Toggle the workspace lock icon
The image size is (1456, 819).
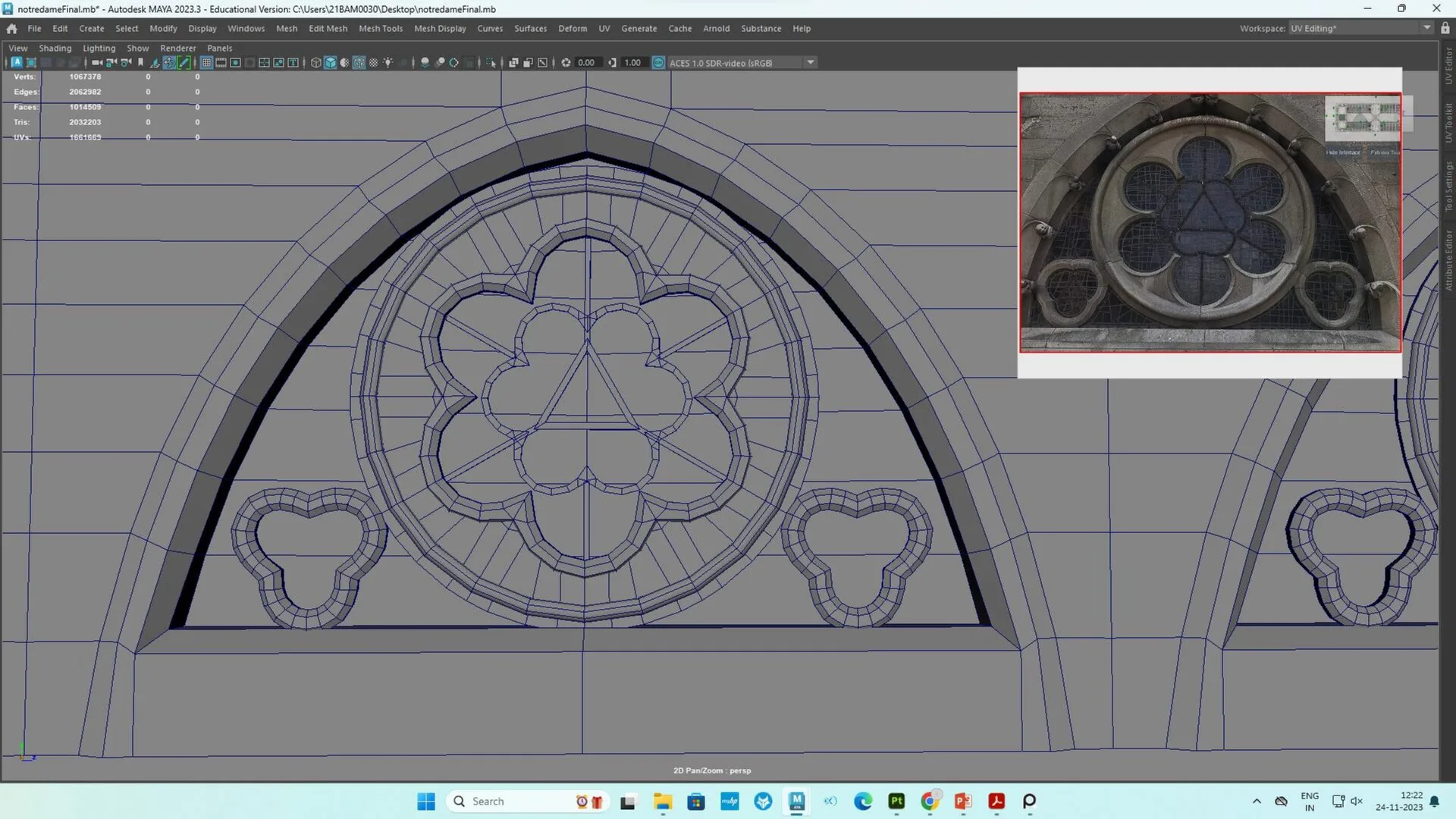click(x=1445, y=28)
